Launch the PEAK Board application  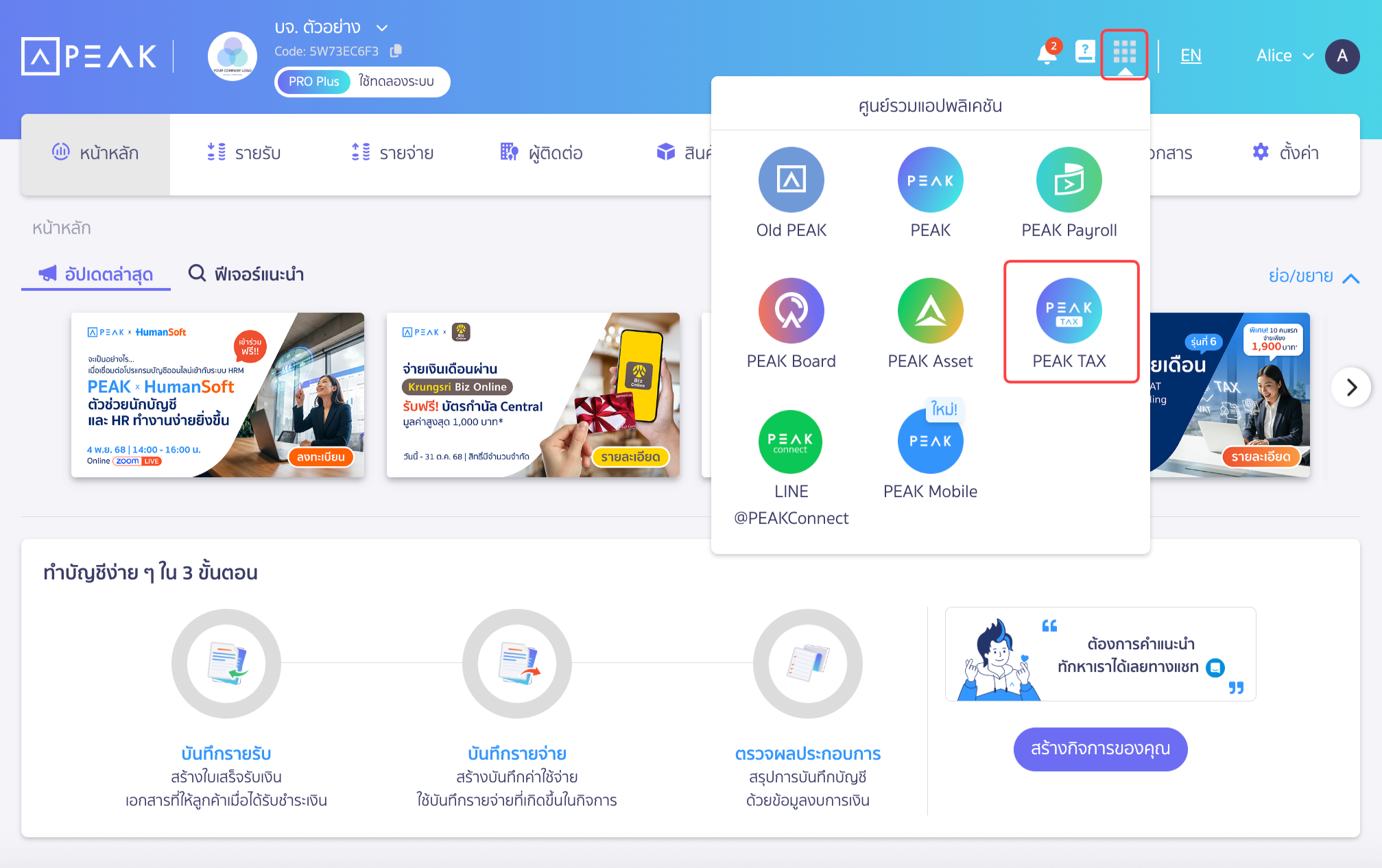(791, 311)
